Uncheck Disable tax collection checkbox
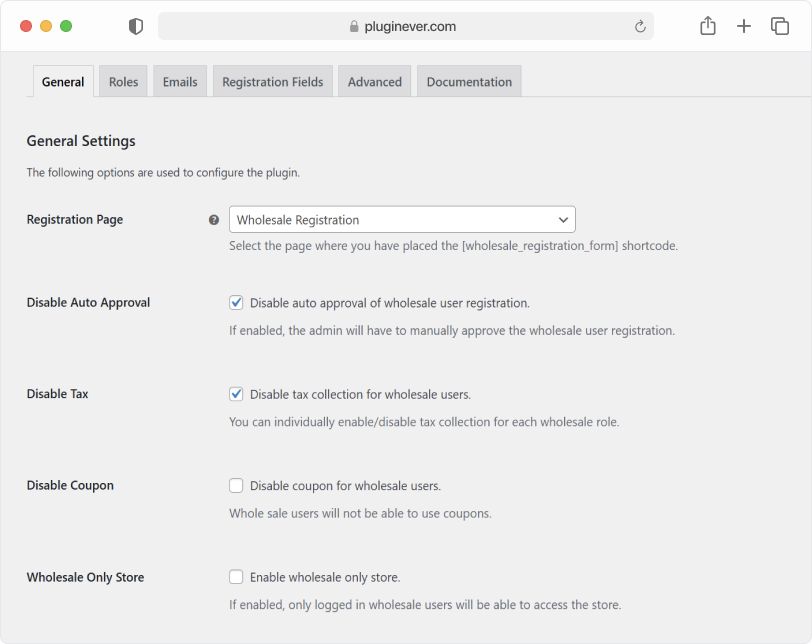Viewport: 812px width, 644px height. [236, 394]
